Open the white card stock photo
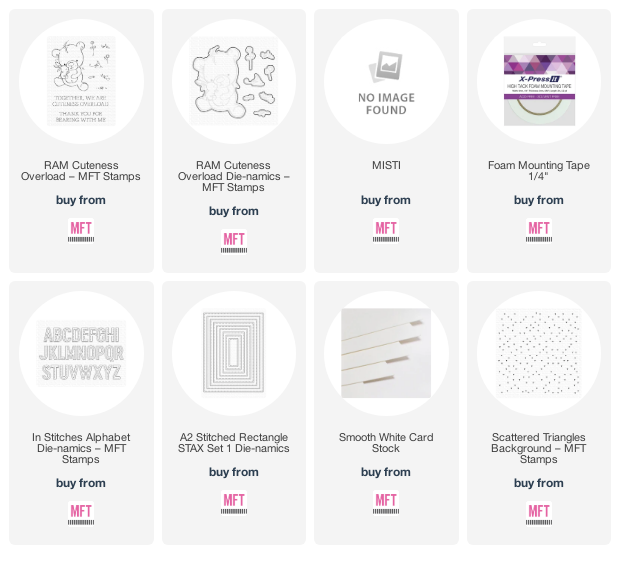This screenshot has width=620, height=565. (x=386, y=353)
